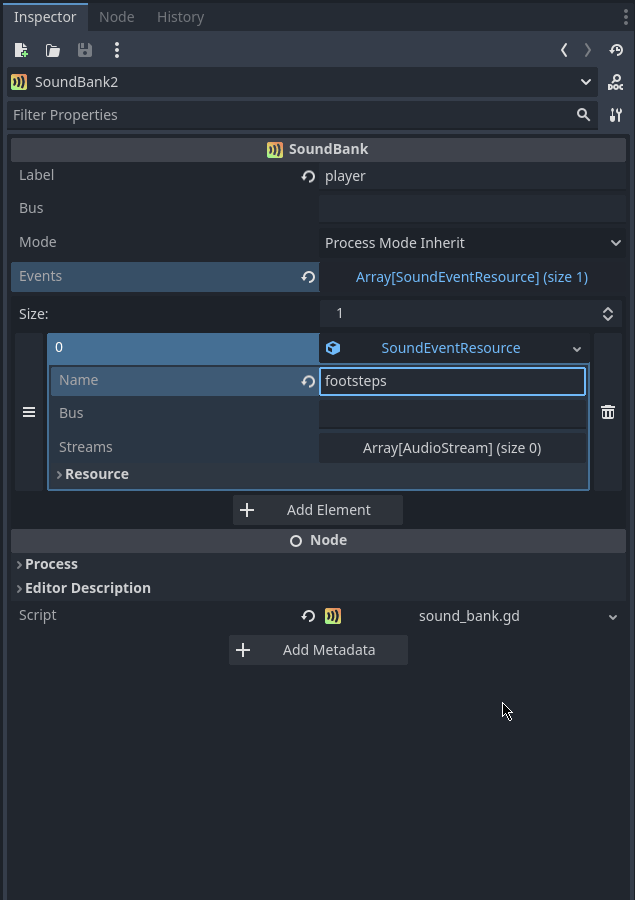Expand the Editor Description section
The width and height of the screenshot is (635, 900).
[x=87, y=588]
